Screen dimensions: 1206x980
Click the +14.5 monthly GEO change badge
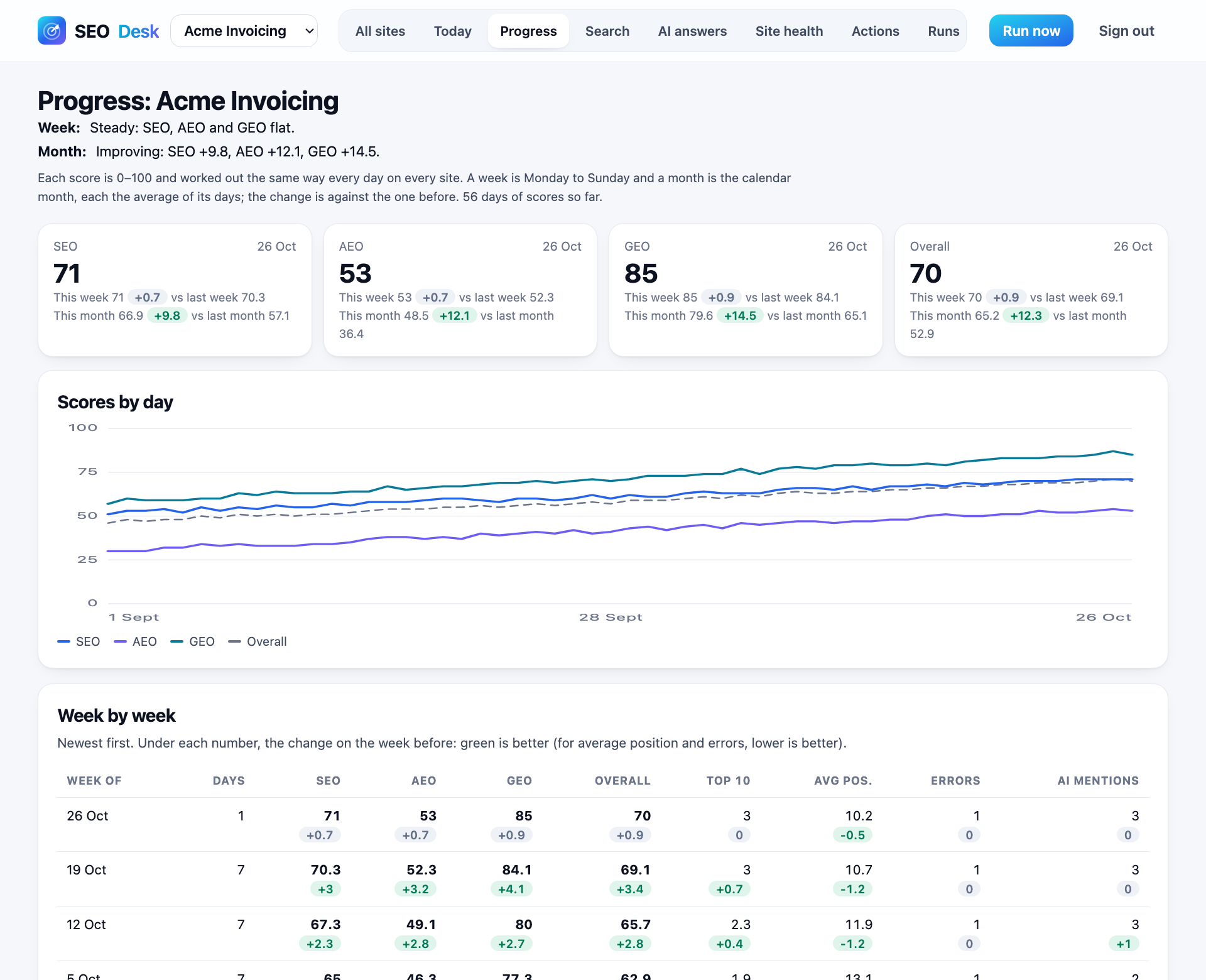pos(740,315)
